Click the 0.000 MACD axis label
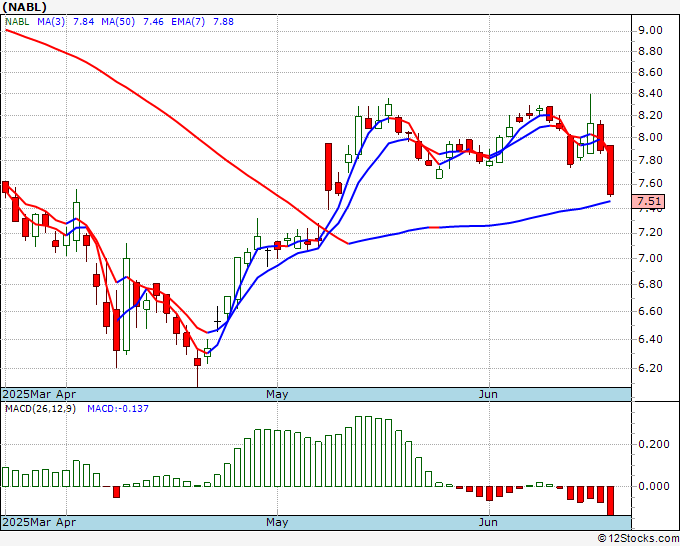The width and height of the screenshot is (680, 546). [x=654, y=486]
